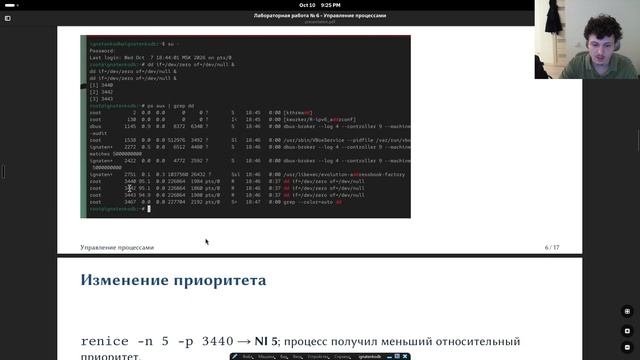Open the Вид menu in mini toolbar
This screenshot has height=360, width=640.
pyautogui.click(x=284, y=357)
